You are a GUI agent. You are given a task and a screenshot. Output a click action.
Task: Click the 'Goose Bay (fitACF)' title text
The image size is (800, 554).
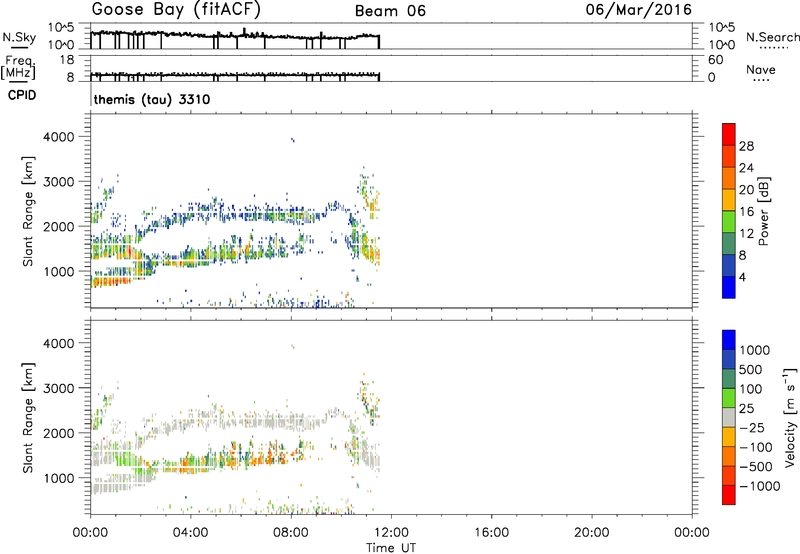[176, 10]
